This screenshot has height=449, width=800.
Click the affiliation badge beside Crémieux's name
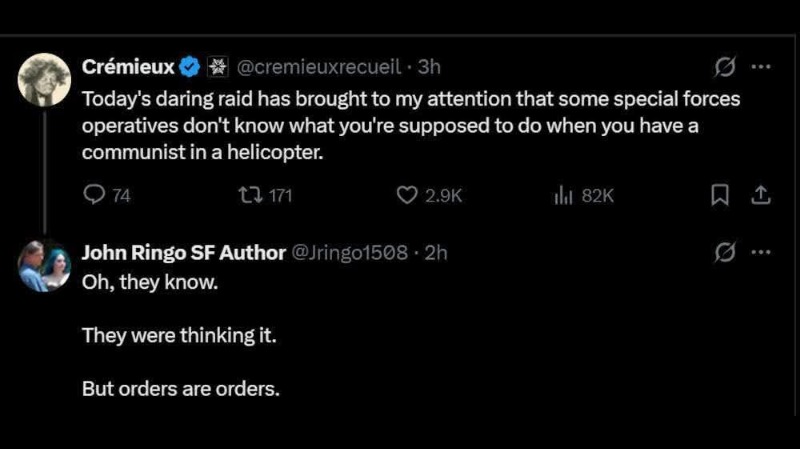point(217,67)
